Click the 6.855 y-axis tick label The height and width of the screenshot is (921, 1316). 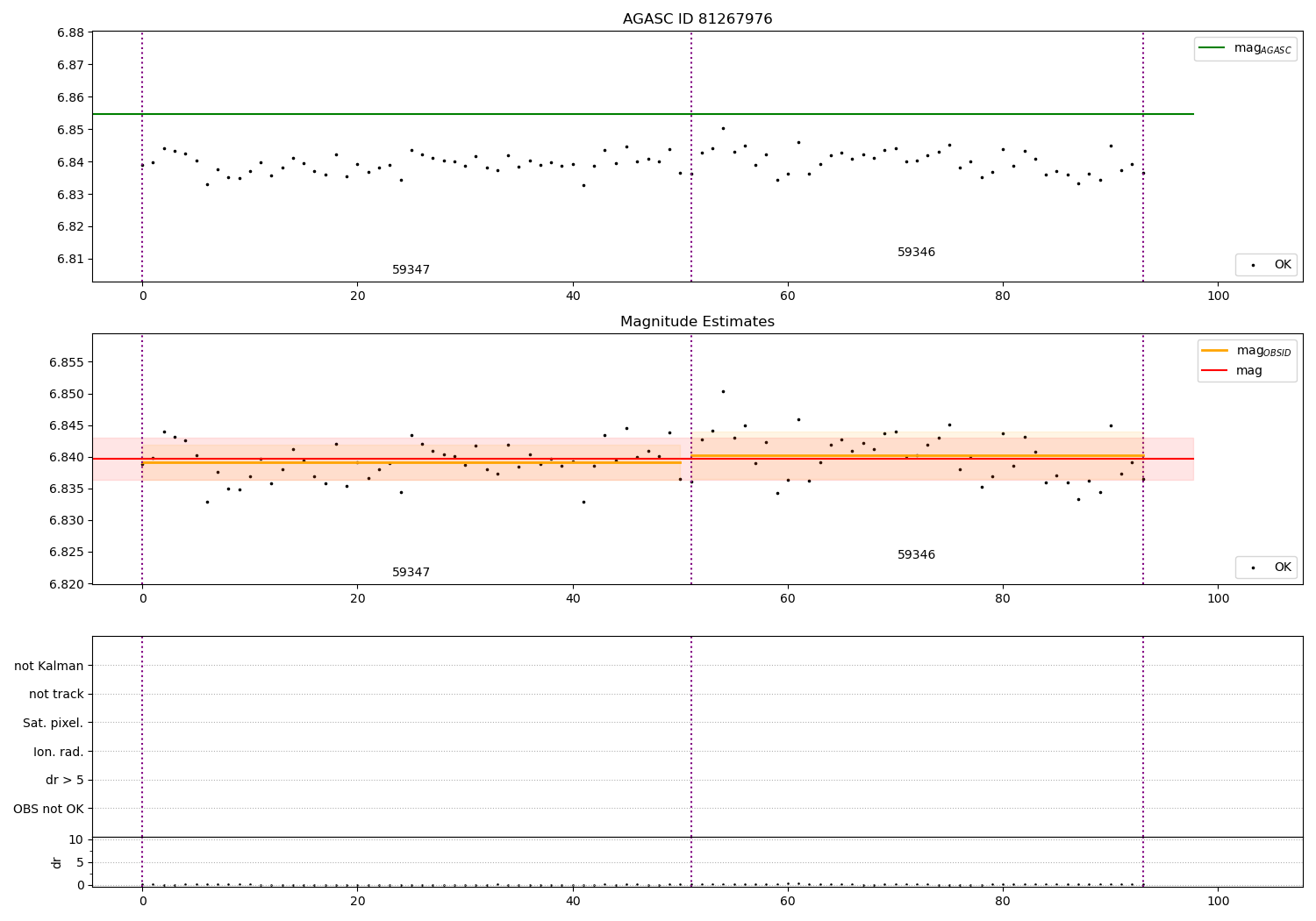(67, 362)
